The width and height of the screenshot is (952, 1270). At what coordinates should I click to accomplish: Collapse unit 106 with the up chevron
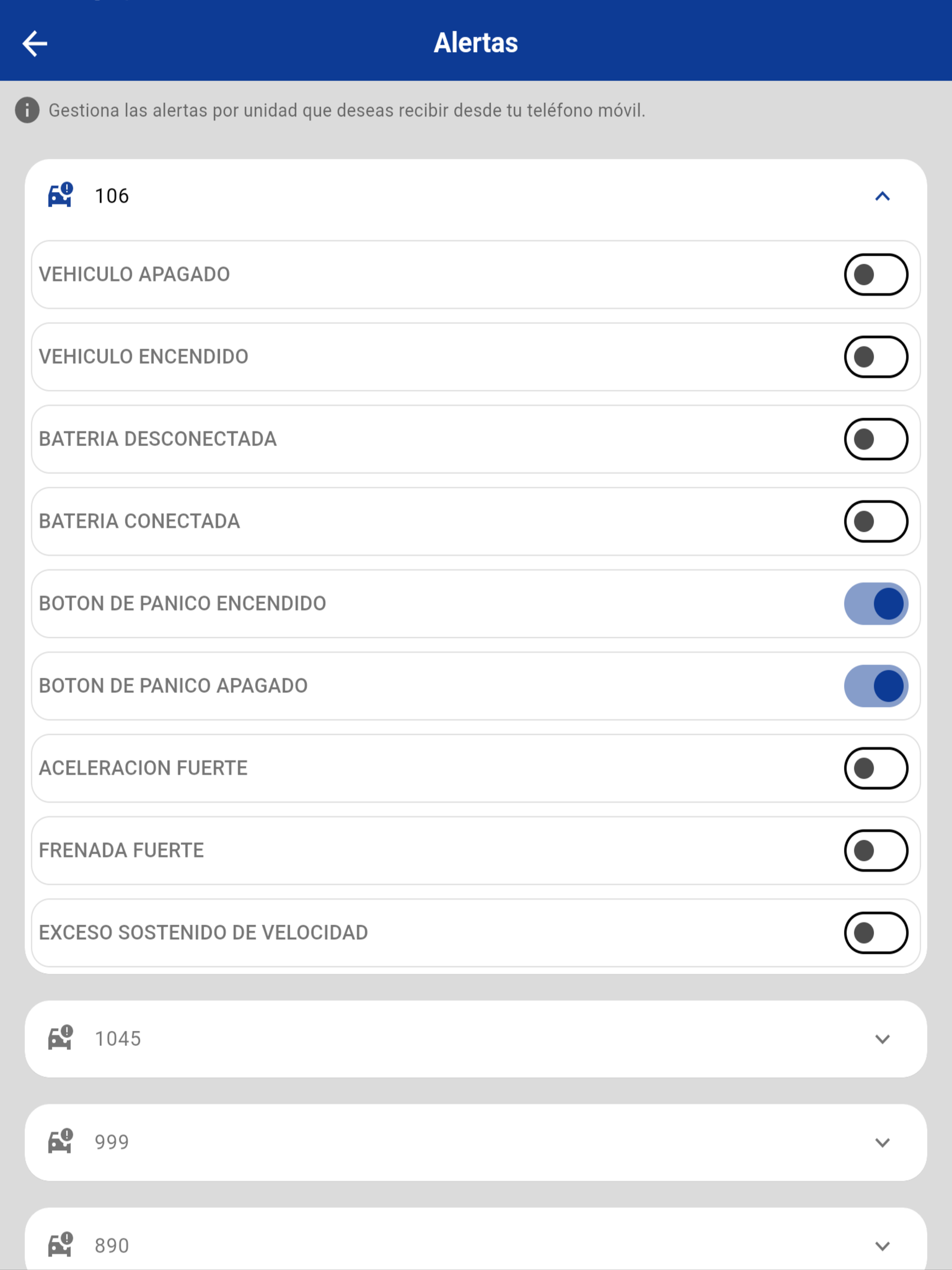pyautogui.click(x=882, y=196)
